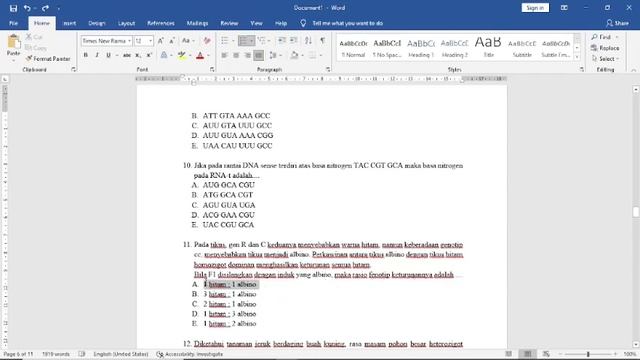The width and height of the screenshot is (640, 360).
Task: Switch to the Design tab
Action: tap(97, 23)
